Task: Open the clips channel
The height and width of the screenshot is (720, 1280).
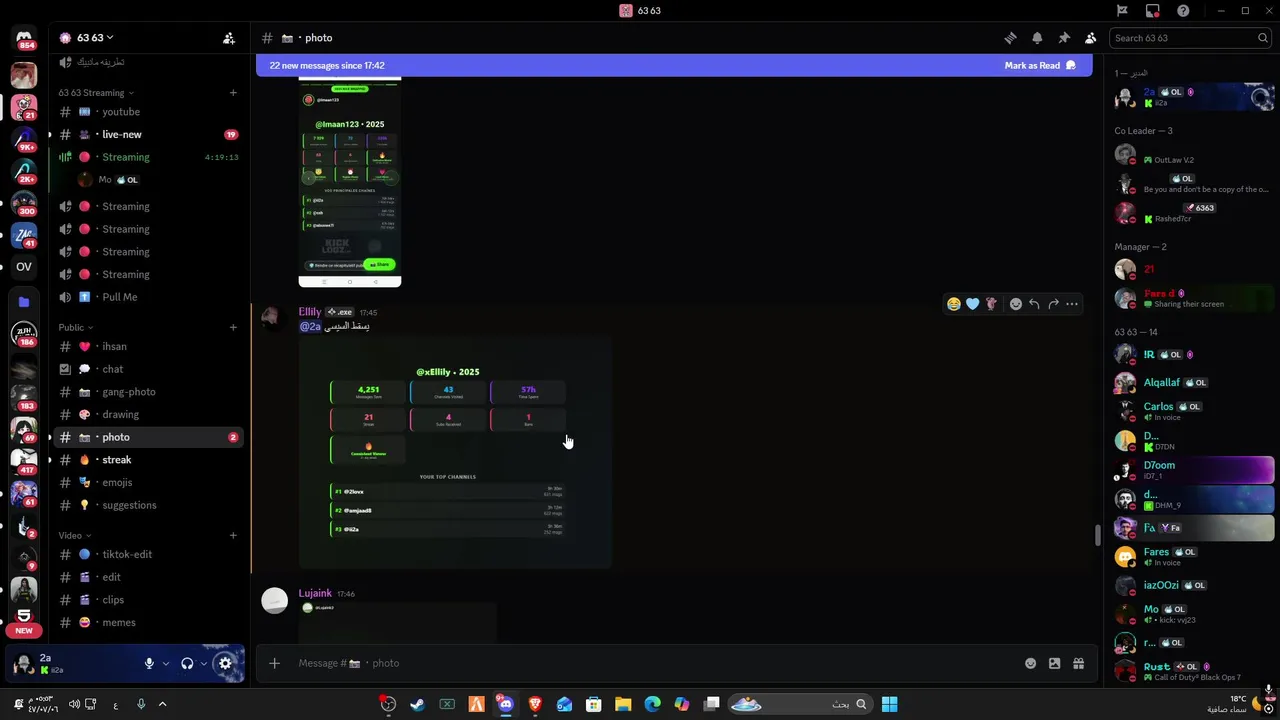Action: coord(150,600)
